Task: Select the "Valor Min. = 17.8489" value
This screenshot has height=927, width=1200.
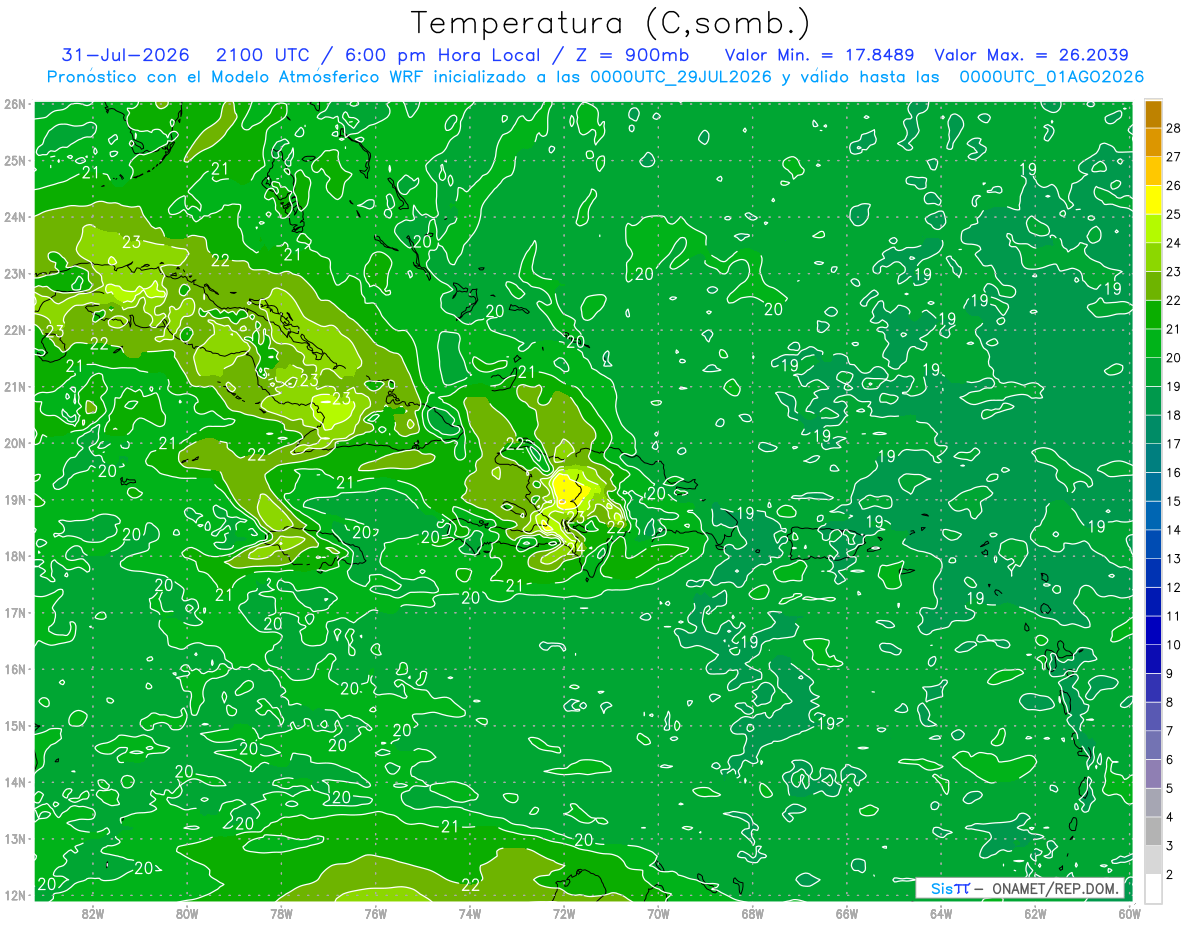Action: [819, 55]
